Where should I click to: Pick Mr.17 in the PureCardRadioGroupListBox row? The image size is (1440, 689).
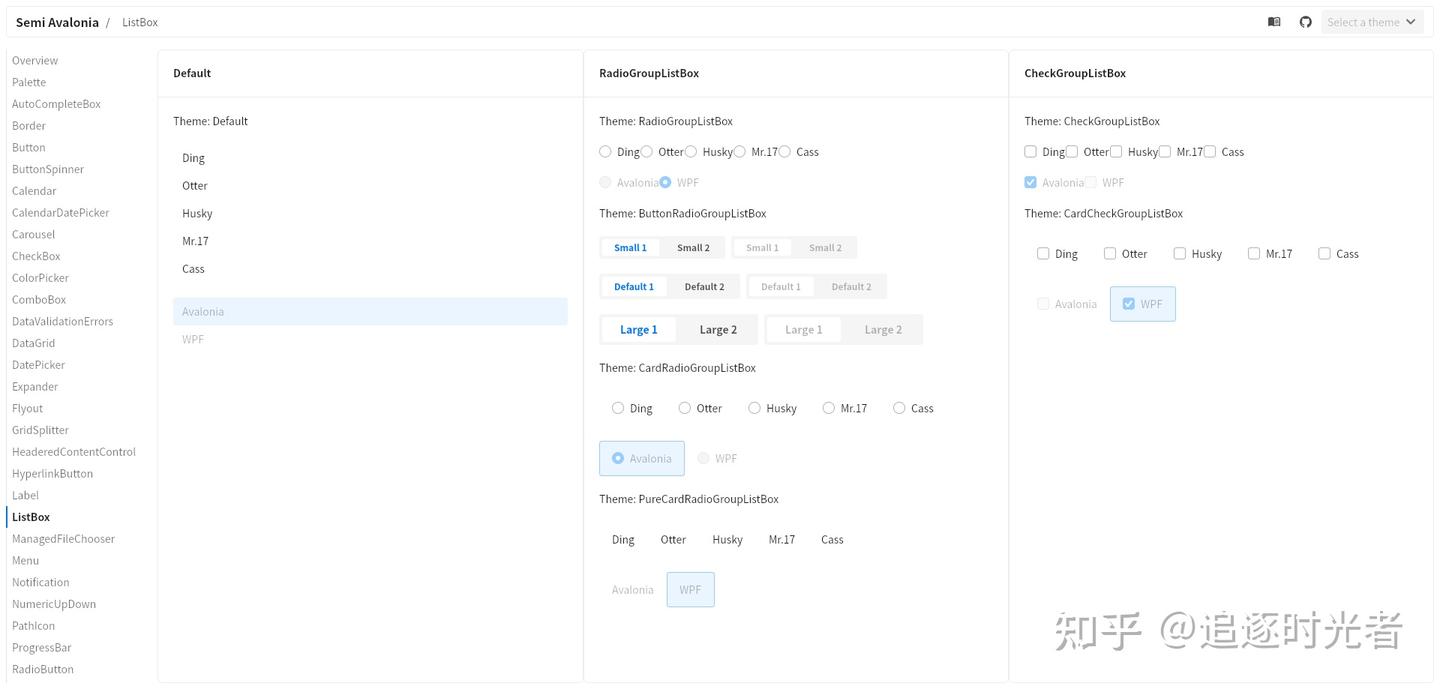pyautogui.click(x=782, y=540)
